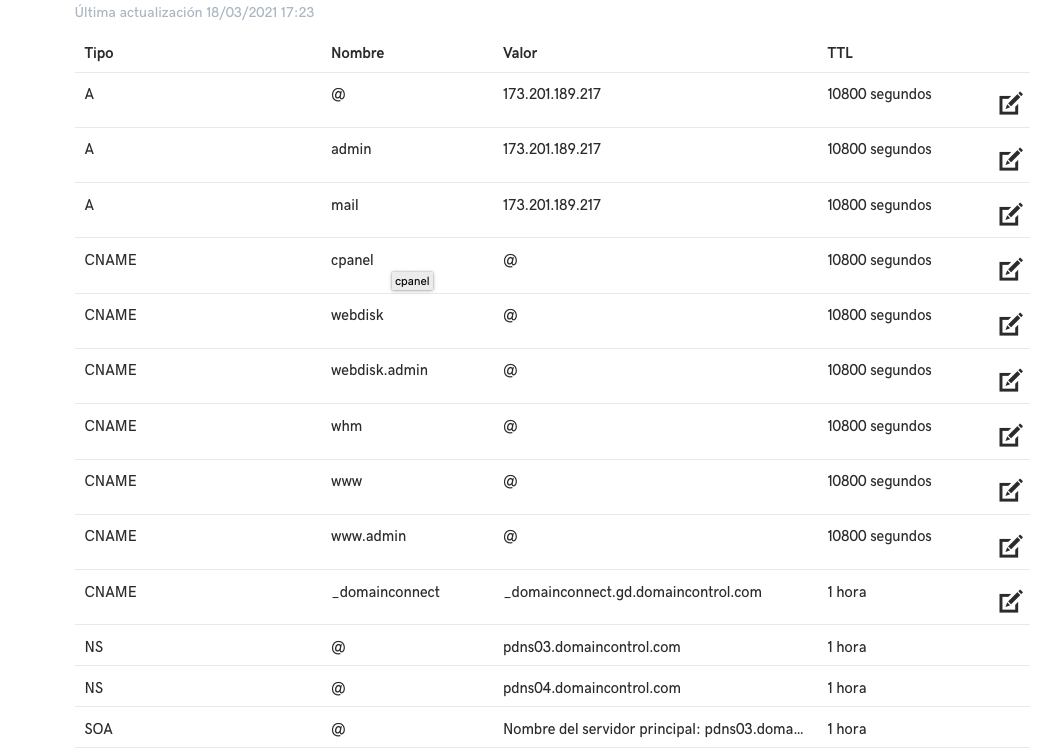Click the TTL column header
This screenshot has width=1045, height=755.
point(840,53)
